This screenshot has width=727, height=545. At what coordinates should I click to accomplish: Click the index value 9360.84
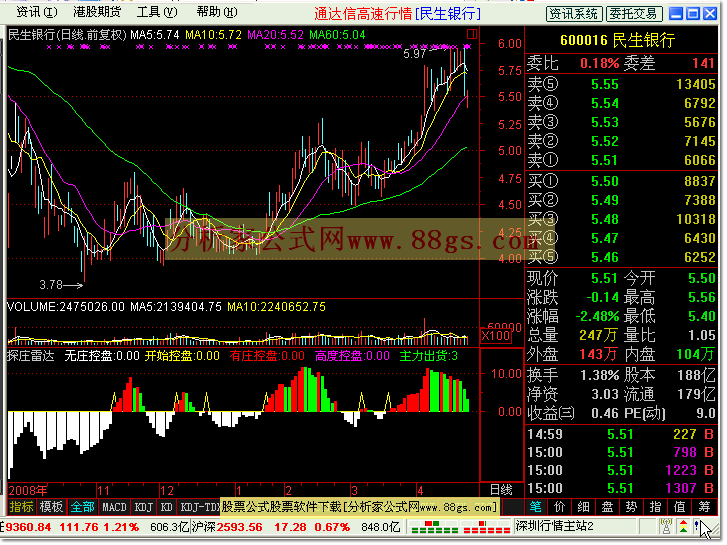[x=28, y=527]
